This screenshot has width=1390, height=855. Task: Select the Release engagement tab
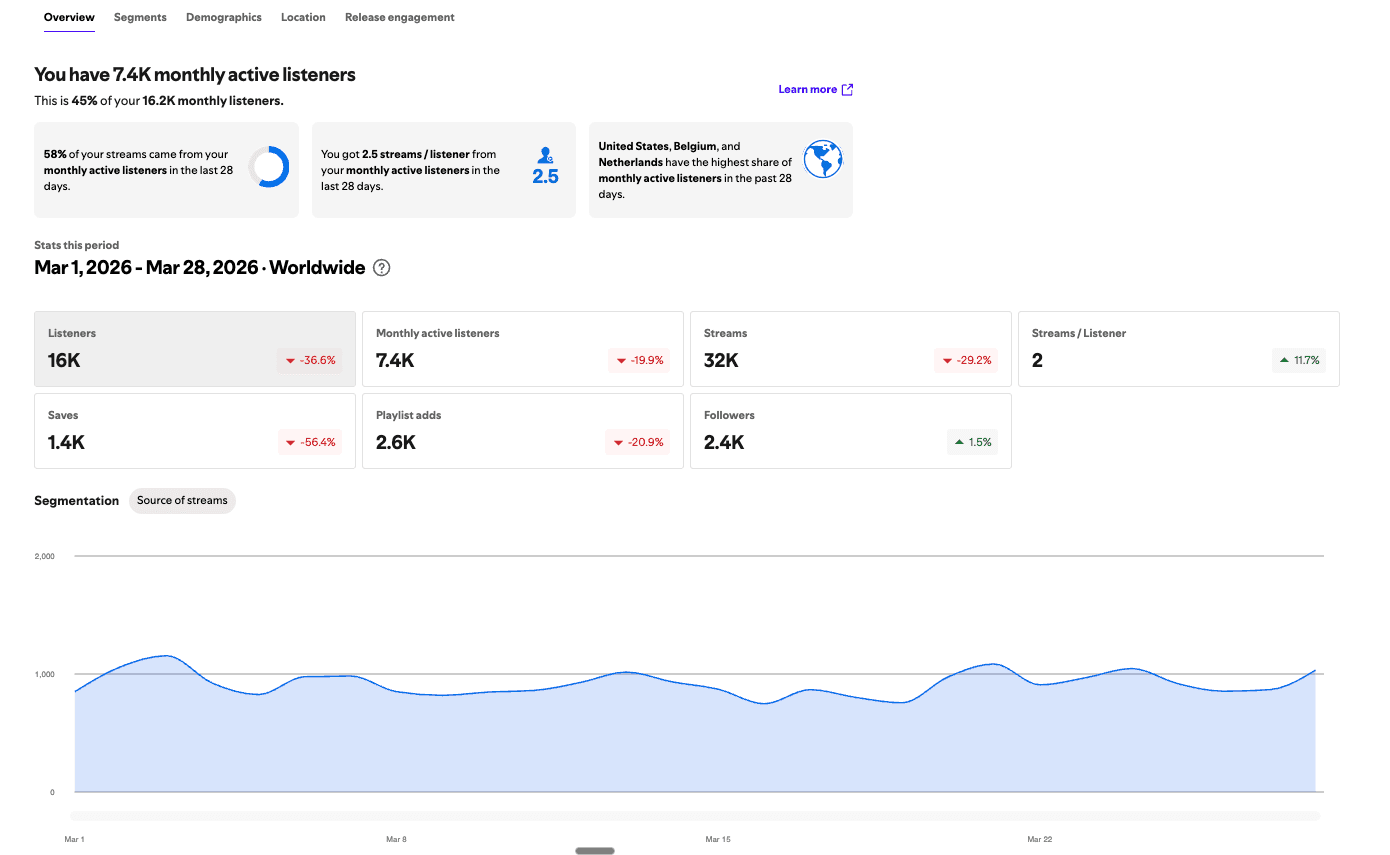400,17
